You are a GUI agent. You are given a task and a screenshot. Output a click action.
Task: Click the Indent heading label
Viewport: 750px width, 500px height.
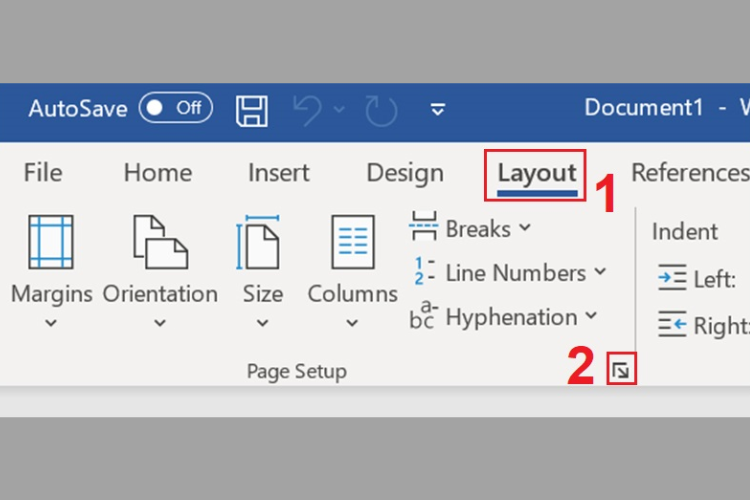click(685, 232)
